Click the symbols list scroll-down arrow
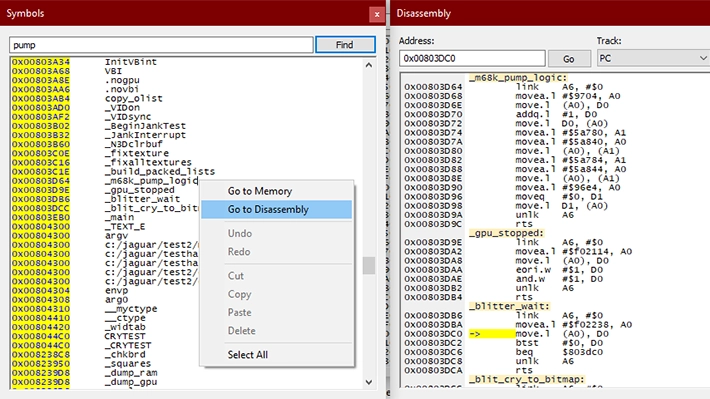Viewport: 710px width, 399px height. (x=369, y=382)
